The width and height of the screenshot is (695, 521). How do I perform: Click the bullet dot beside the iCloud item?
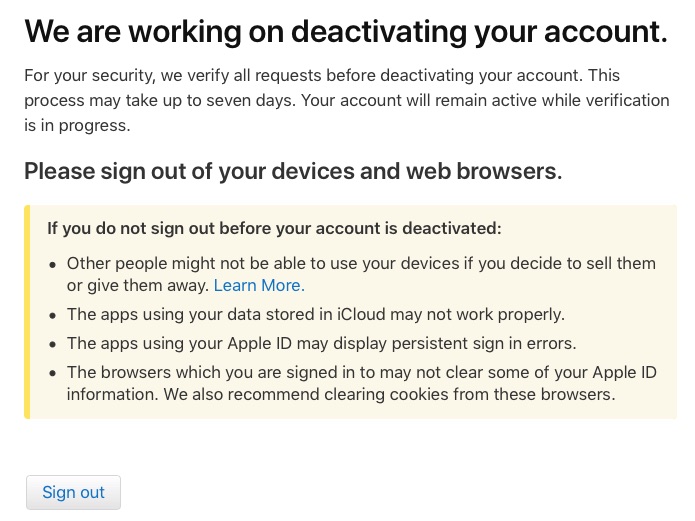[53, 315]
